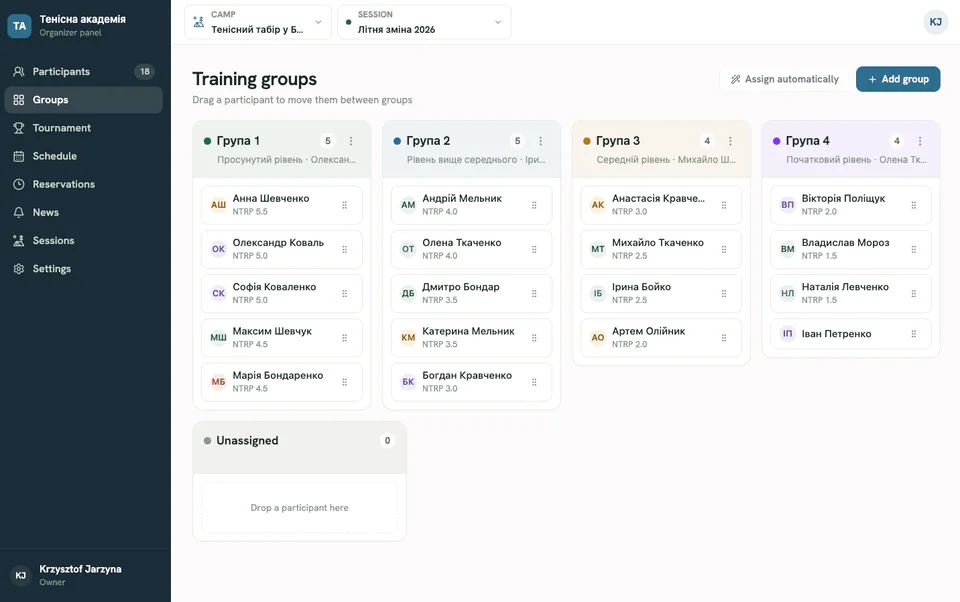The width and height of the screenshot is (960, 602).
Task: Open the Група 4 options menu
Action: tap(920, 141)
